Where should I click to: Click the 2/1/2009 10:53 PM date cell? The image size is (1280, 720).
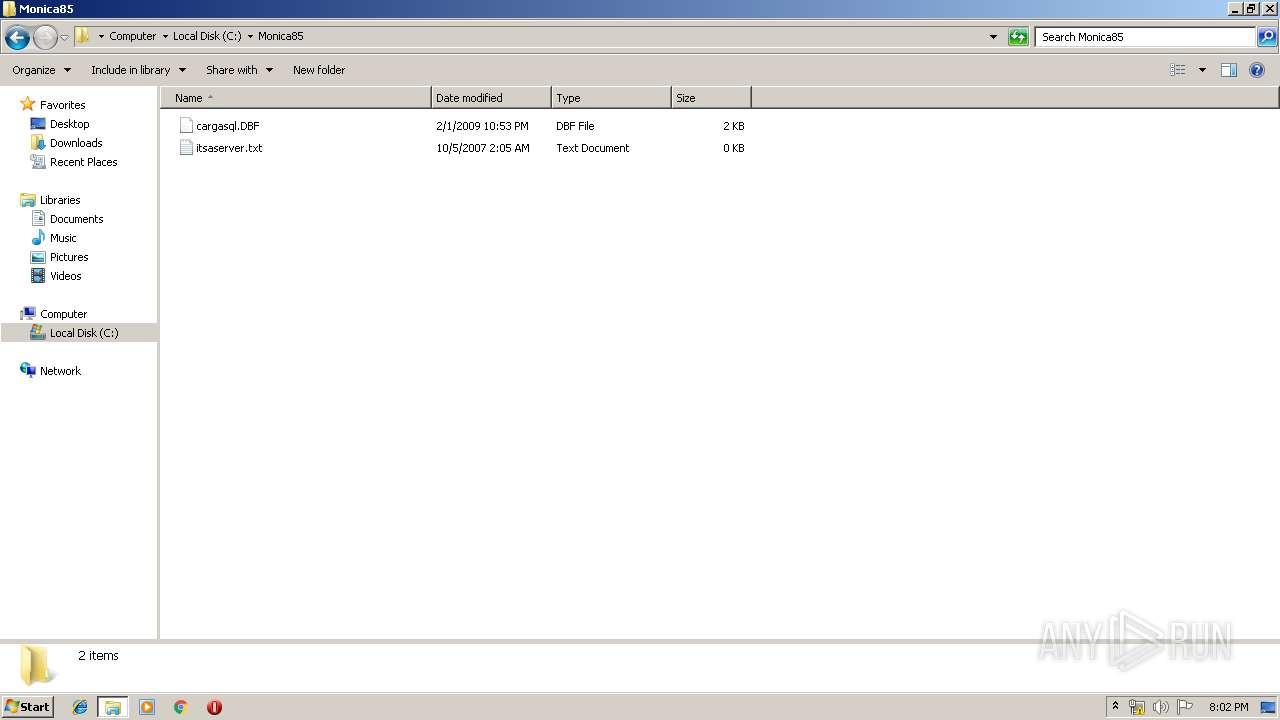[482, 126]
